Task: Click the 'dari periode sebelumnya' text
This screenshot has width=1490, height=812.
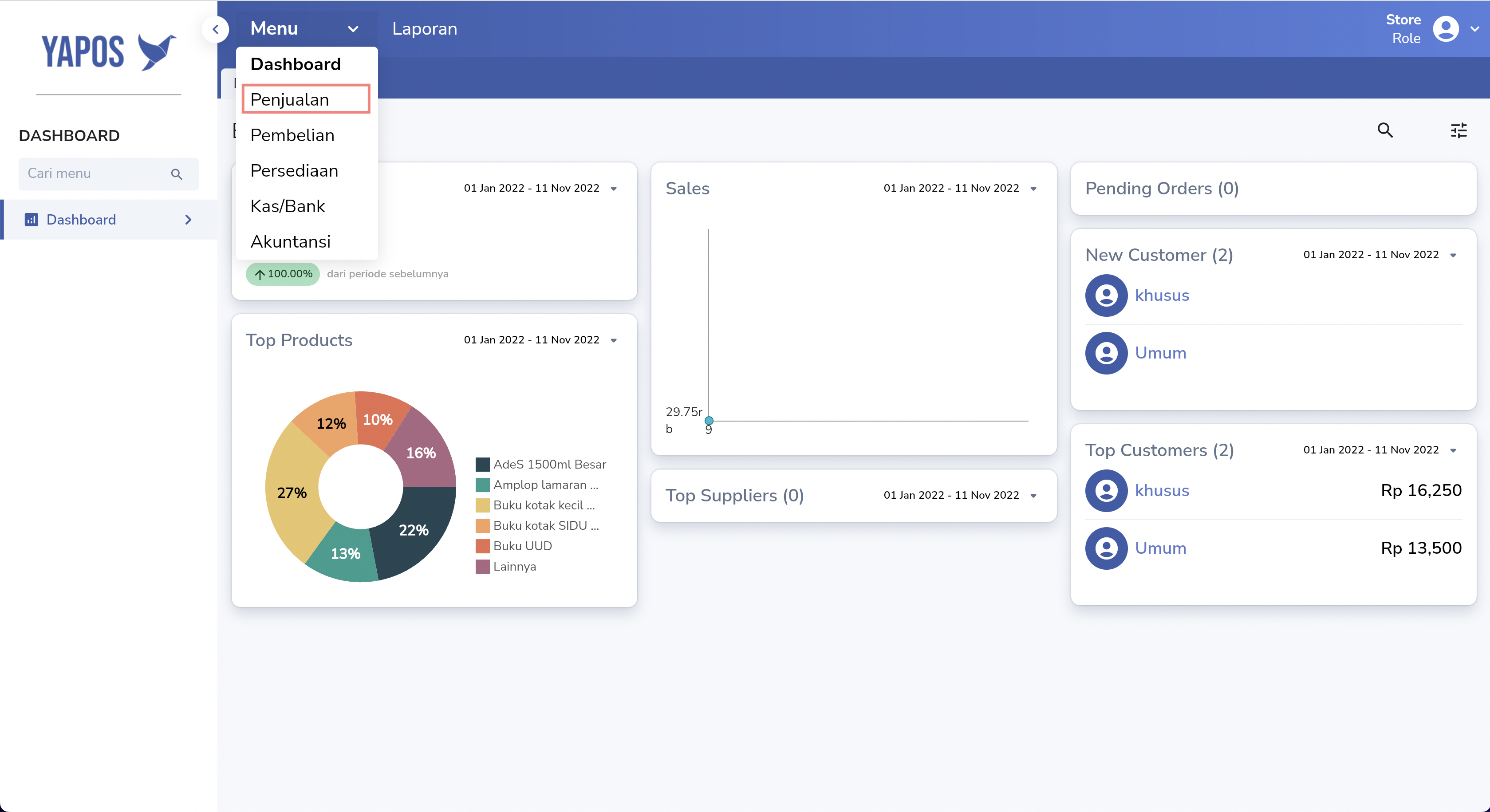Action: coord(387,274)
